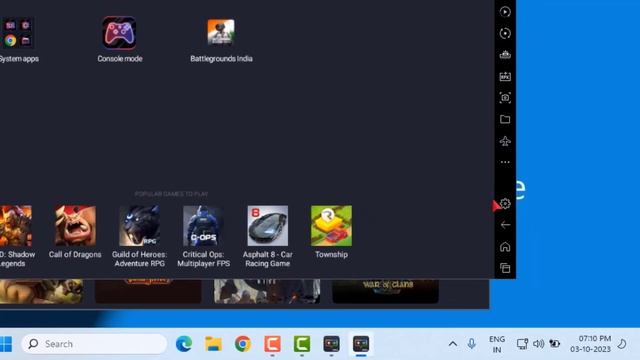Image resolution: width=640 pixels, height=360 pixels.
Task: Launch Critical Ops: Multiplayer FPS
Action: tap(203, 226)
